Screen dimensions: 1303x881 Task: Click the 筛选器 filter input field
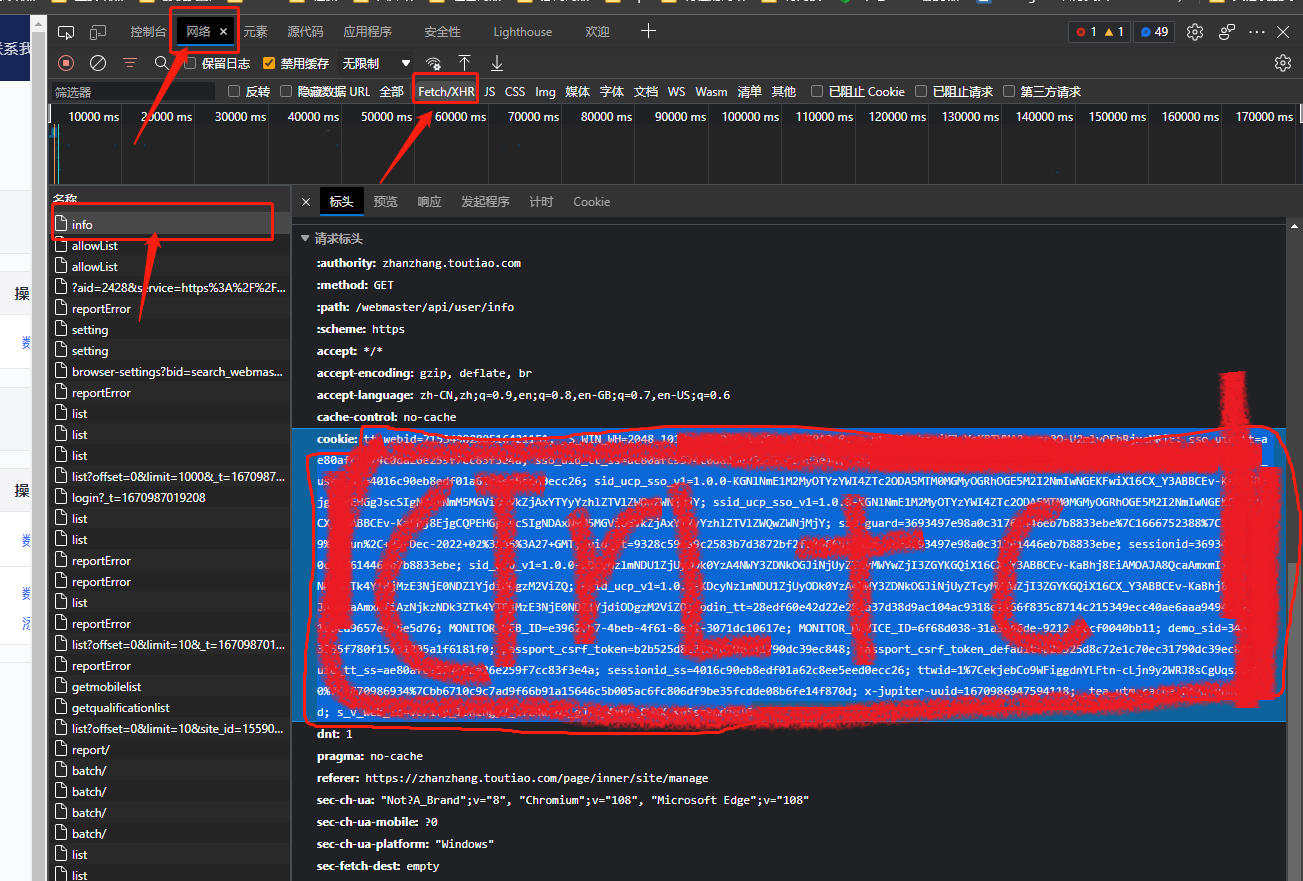133,91
